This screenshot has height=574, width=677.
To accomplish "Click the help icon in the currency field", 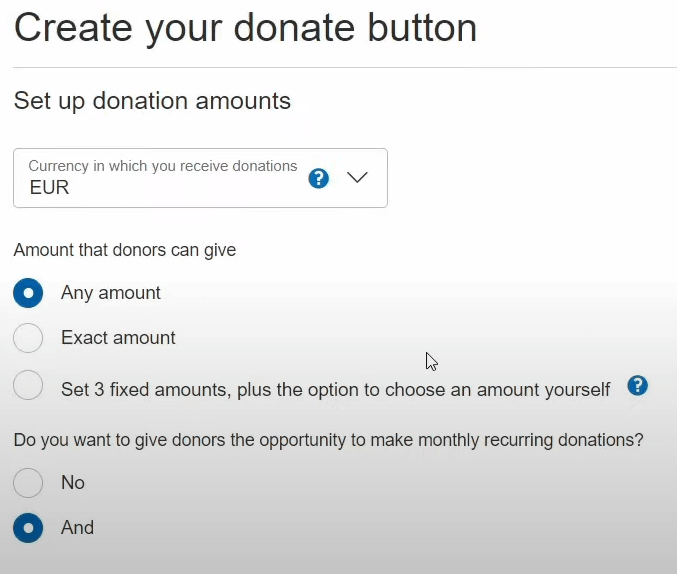I will click(x=319, y=178).
